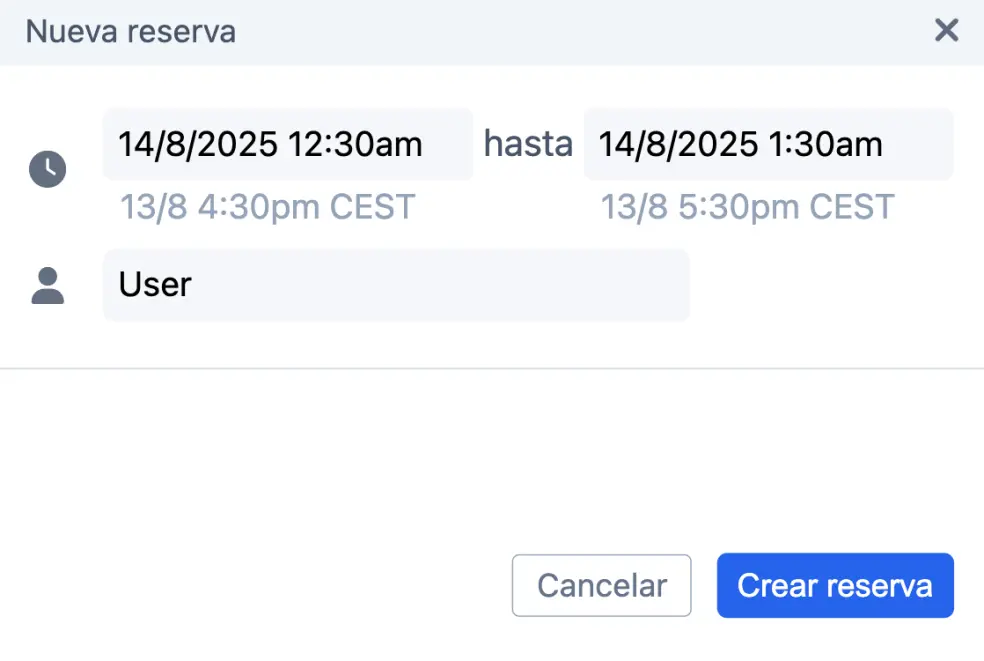Image resolution: width=984 pixels, height=661 pixels.
Task: Click the 13/8 4:30pm CEST hint
Action: point(267,207)
